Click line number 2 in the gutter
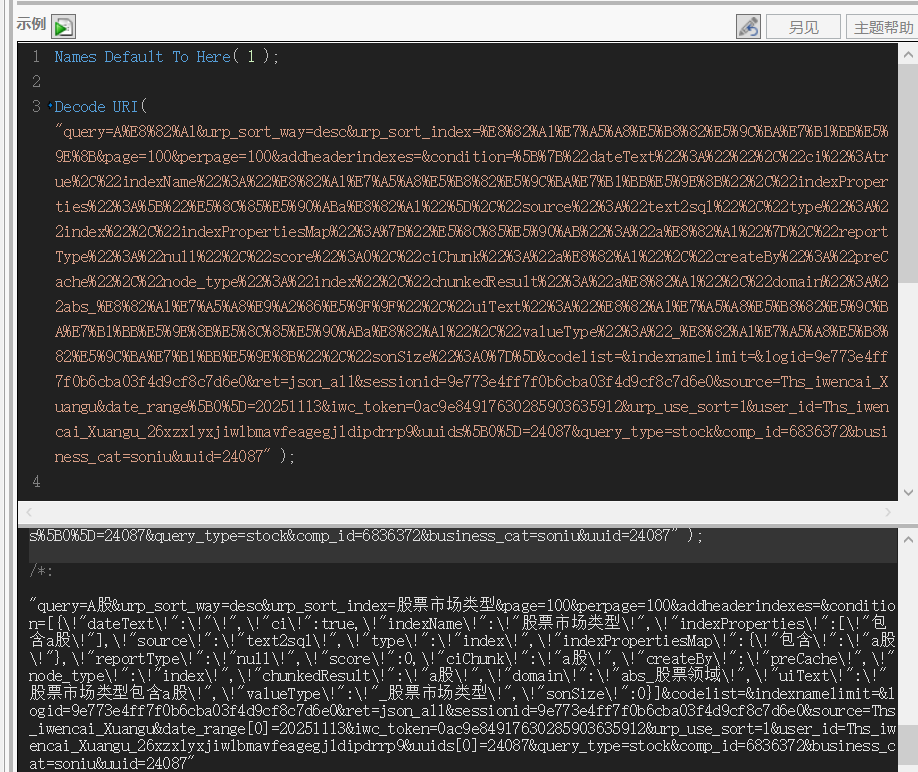 [x=36, y=81]
